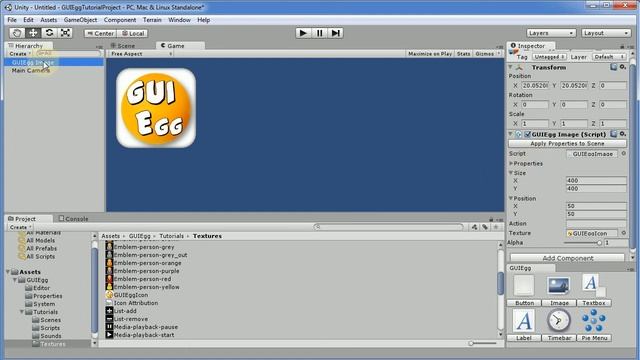640x360 pixels.
Task: Open the Tag Untagged dropdown
Action: point(549,57)
